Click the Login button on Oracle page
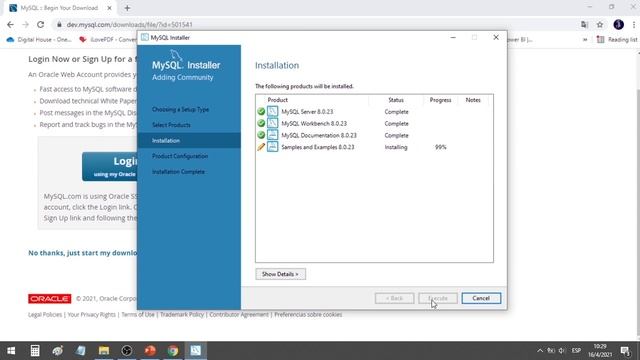The image size is (640, 360). click(x=109, y=166)
